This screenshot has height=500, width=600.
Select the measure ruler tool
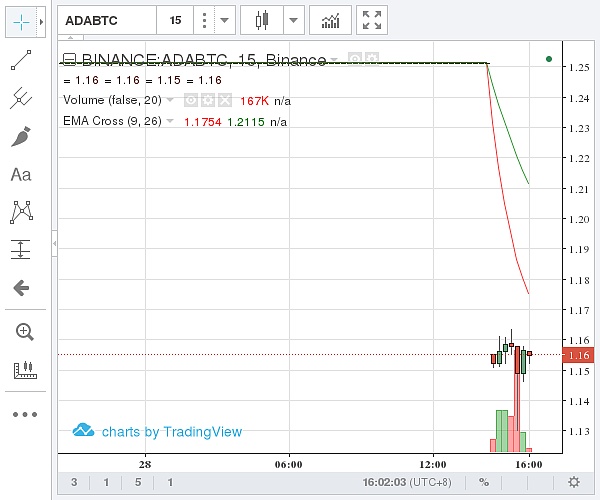click(x=25, y=370)
